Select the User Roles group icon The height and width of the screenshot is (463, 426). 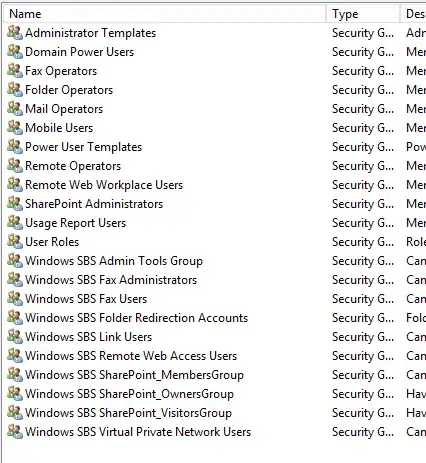click(x=15, y=242)
